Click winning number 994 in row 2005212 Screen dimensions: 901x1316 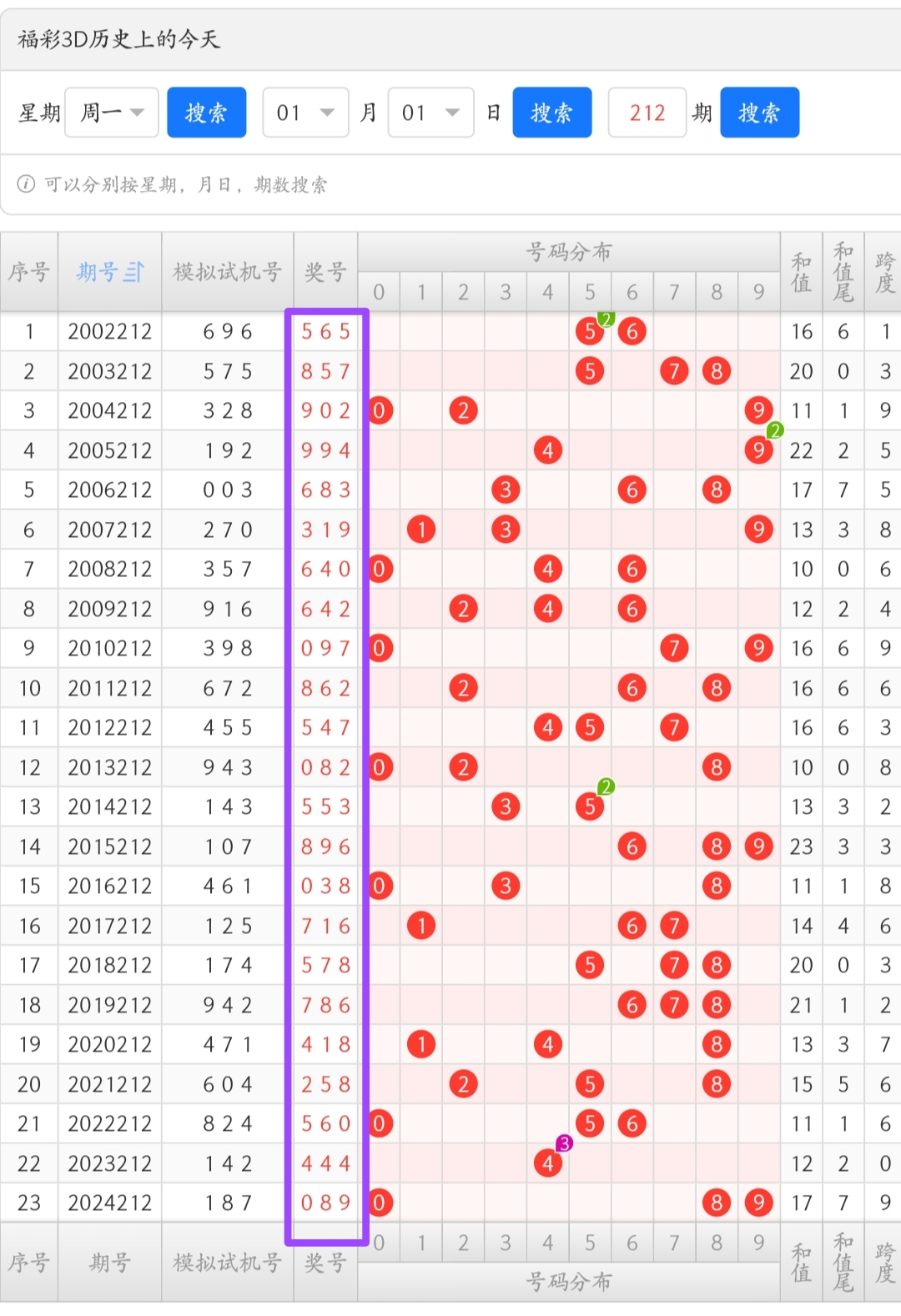[326, 450]
